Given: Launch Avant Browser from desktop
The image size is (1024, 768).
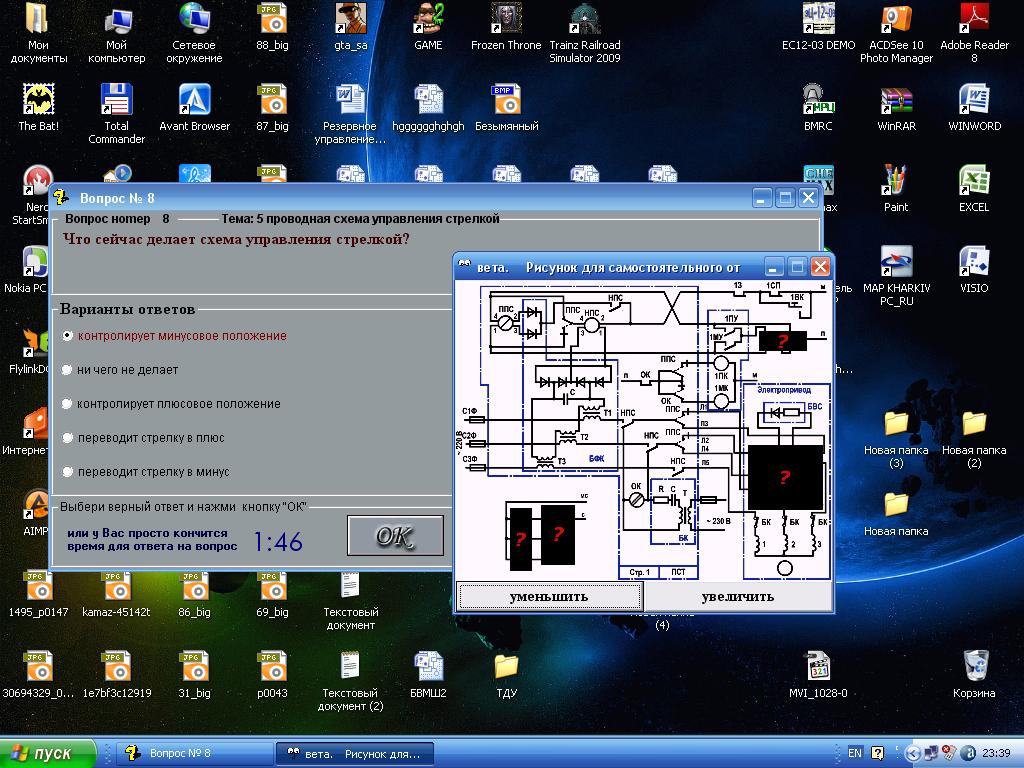Looking at the screenshot, I should tap(194, 100).
